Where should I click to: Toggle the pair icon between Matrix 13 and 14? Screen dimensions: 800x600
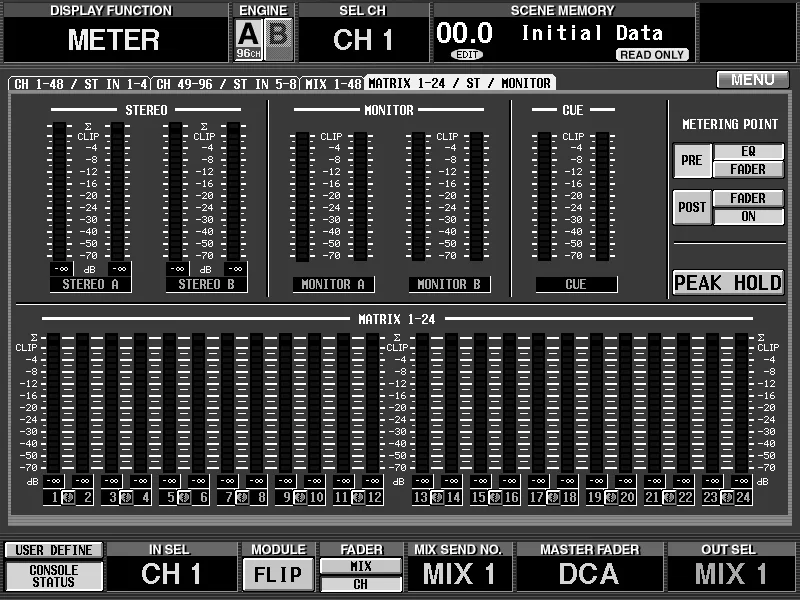click(437, 497)
